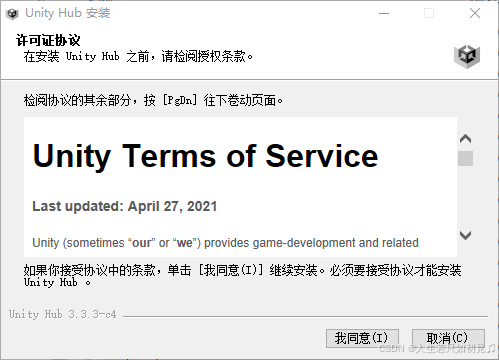Image resolution: width=499 pixels, height=360 pixels.
Task: Click the license text scrollbar thumb
Action: (x=465, y=158)
